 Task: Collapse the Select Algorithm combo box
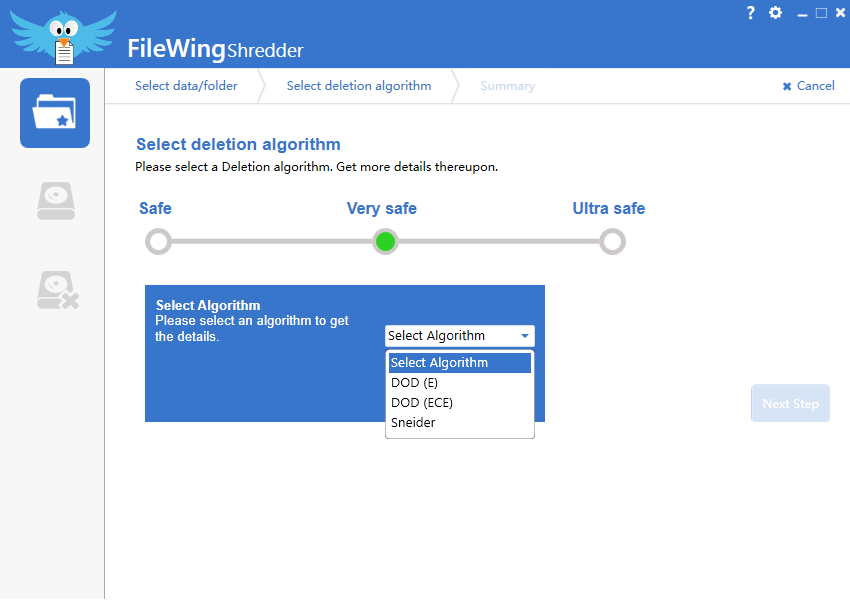[x=460, y=336]
